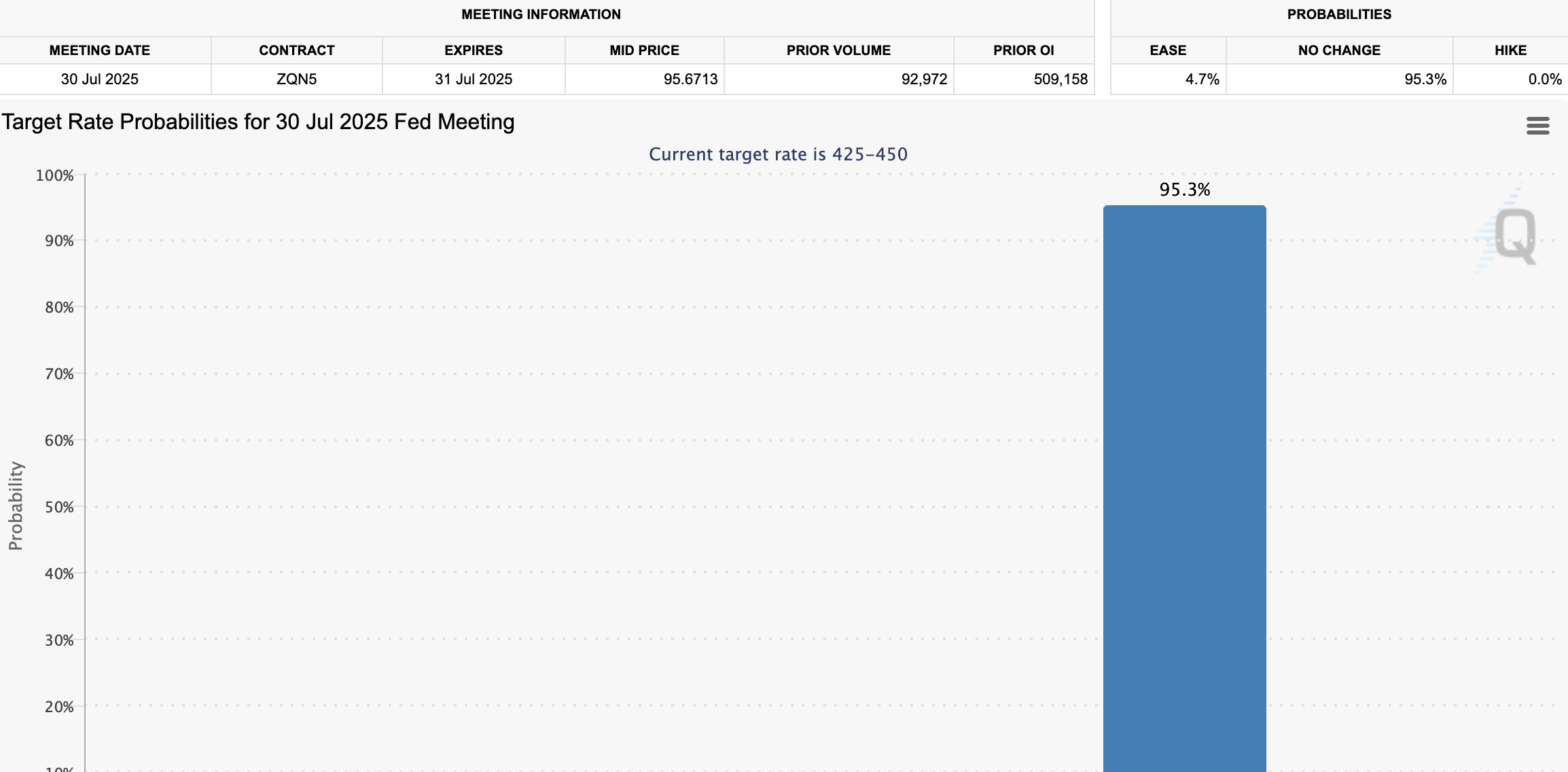
Task: Click the 30% y-axis label
Action: click(59, 640)
